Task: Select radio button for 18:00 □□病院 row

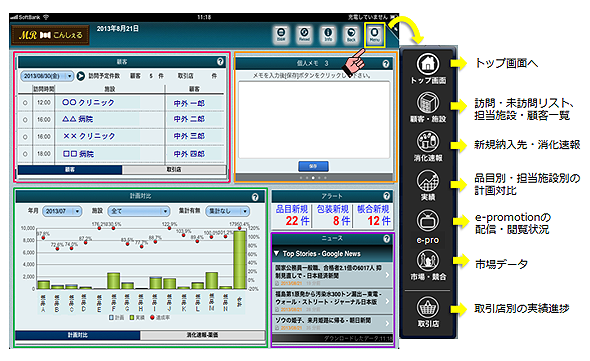Action: pyautogui.click(x=25, y=154)
